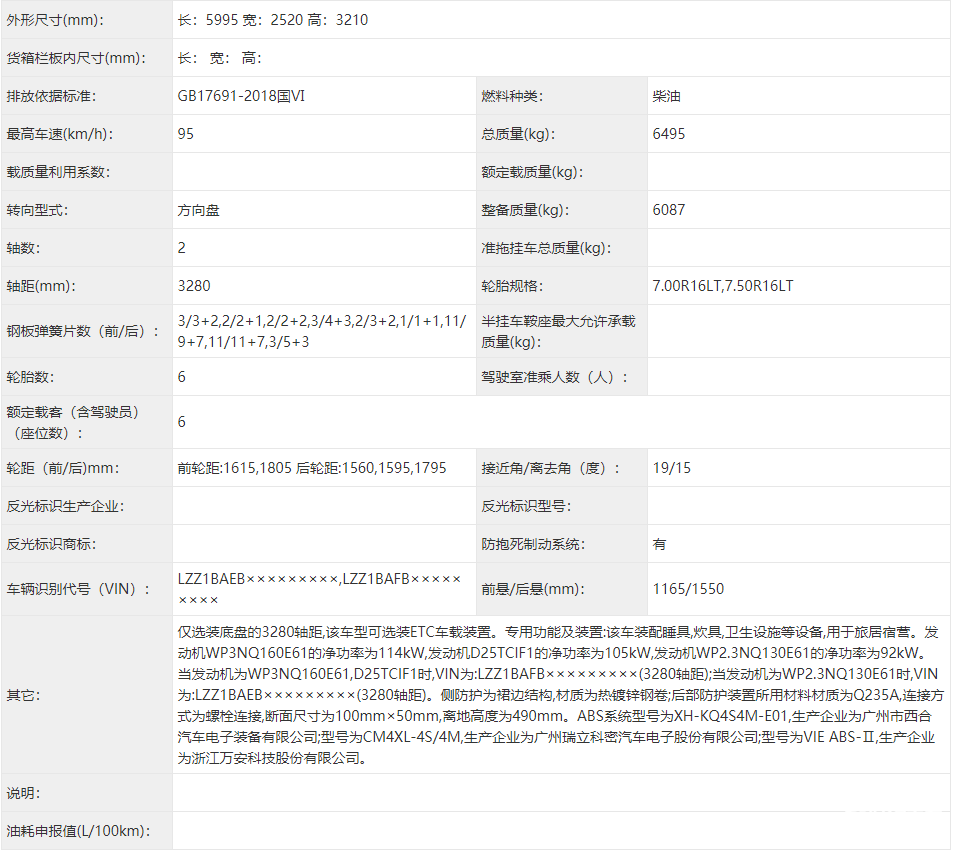Image resolution: width=954 pixels, height=853 pixels.
Task: Select wheelbase value 3280
Action: pyautogui.click(x=194, y=286)
